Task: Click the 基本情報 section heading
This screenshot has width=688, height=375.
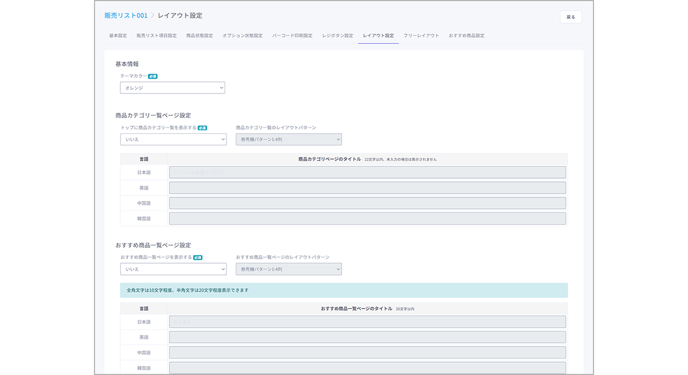Action: [x=127, y=64]
